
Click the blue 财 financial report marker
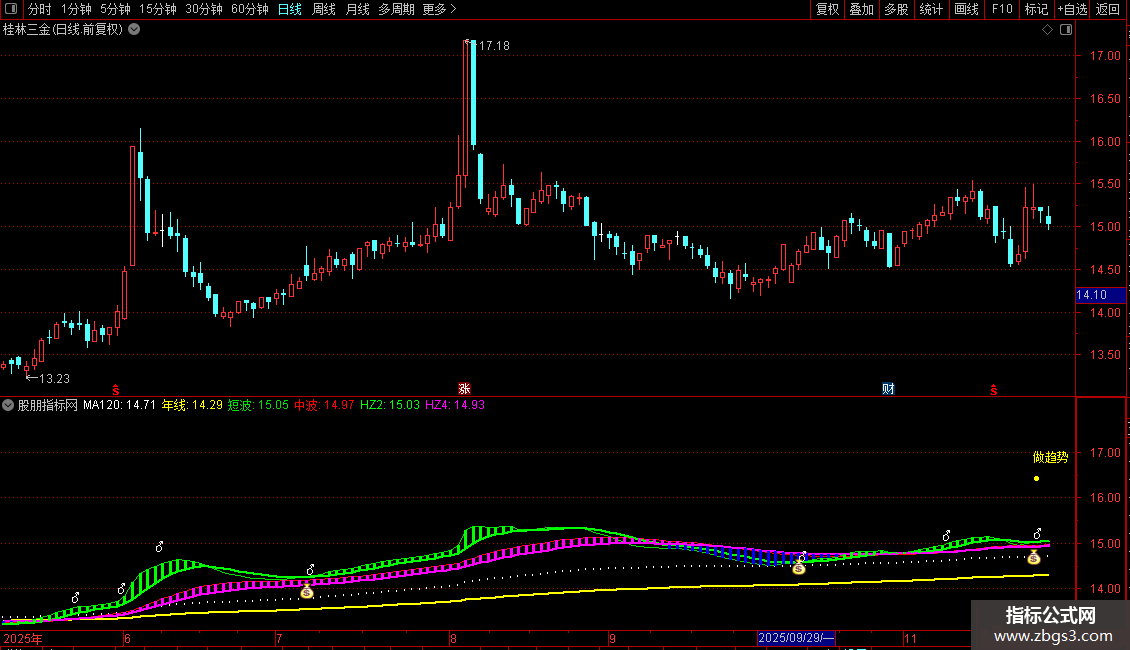888,388
